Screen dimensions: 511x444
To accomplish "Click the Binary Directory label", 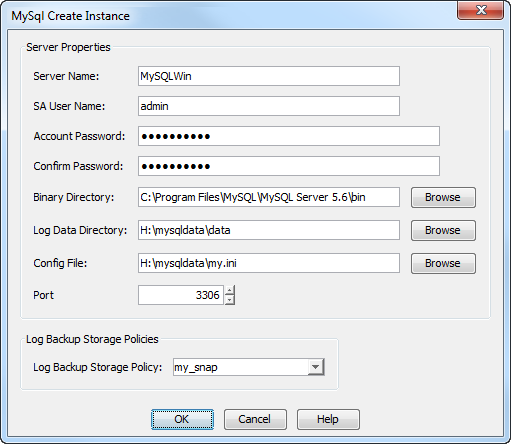I will coord(73,197).
